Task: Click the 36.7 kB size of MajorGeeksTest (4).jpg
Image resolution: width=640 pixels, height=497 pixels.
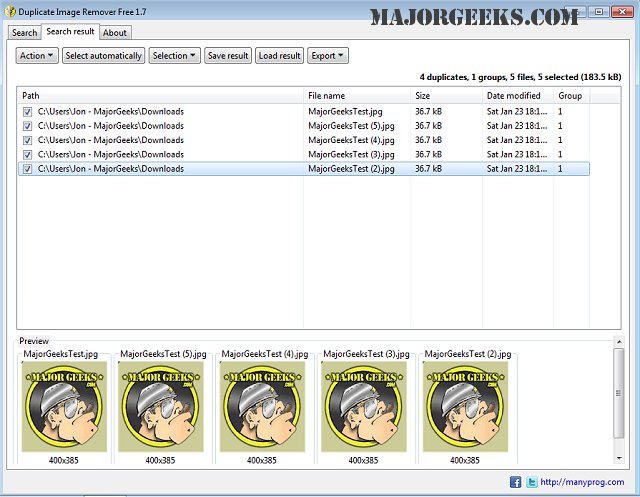Action: 429,140
